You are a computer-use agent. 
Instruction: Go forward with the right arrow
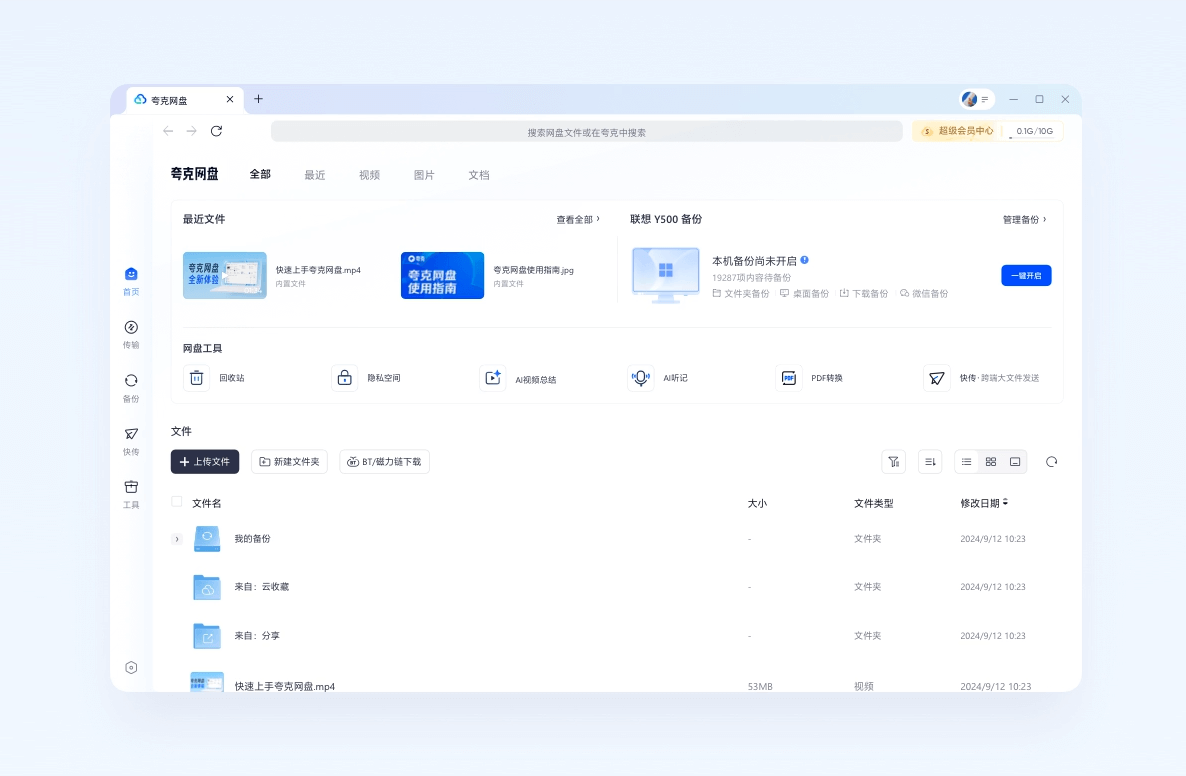tap(191, 131)
